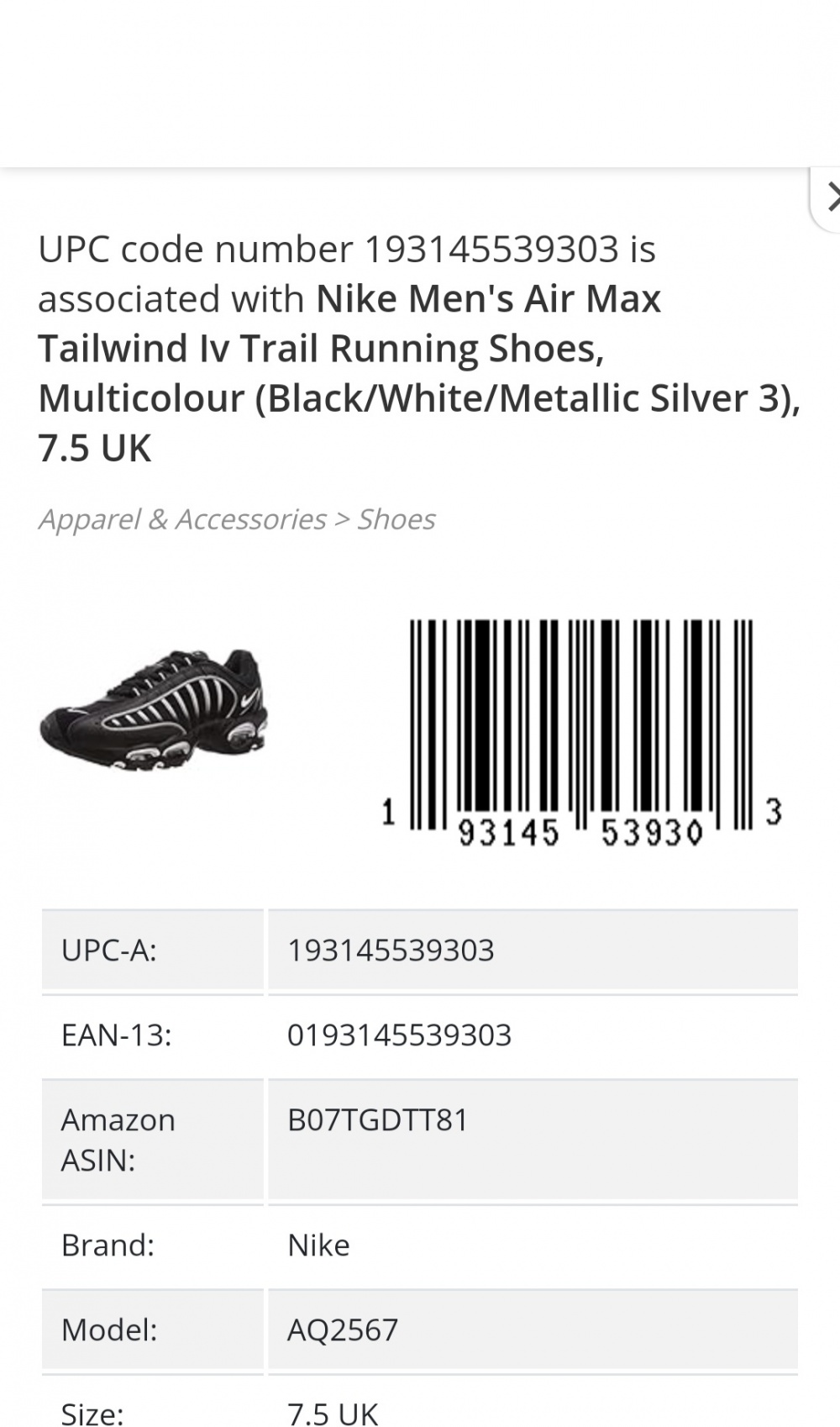840x1427 pixels.
Task: Open the Shoes category link
Action: point(396,520)
